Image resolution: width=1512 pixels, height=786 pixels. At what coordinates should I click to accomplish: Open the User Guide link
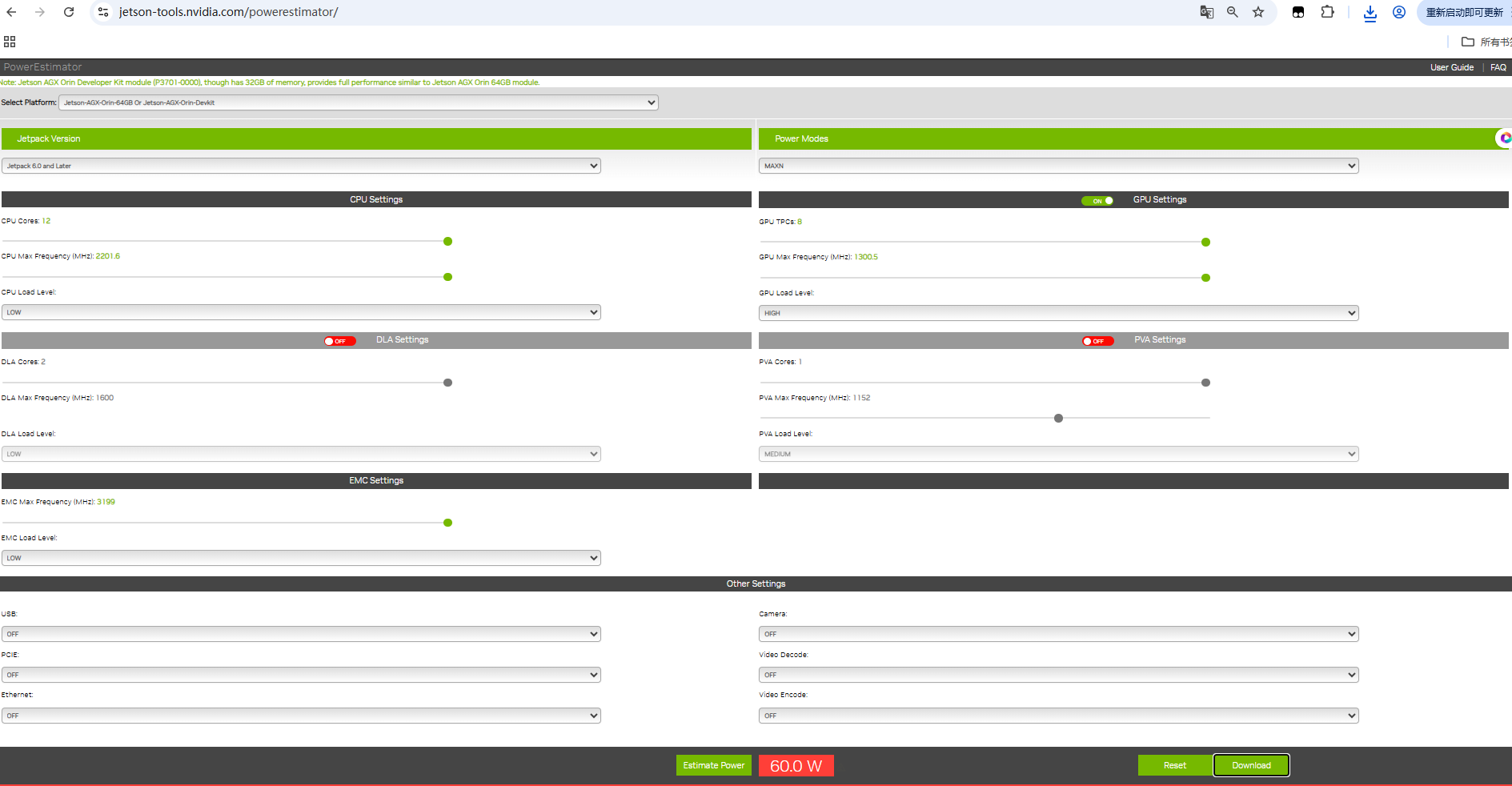(x=1451, y=67)
